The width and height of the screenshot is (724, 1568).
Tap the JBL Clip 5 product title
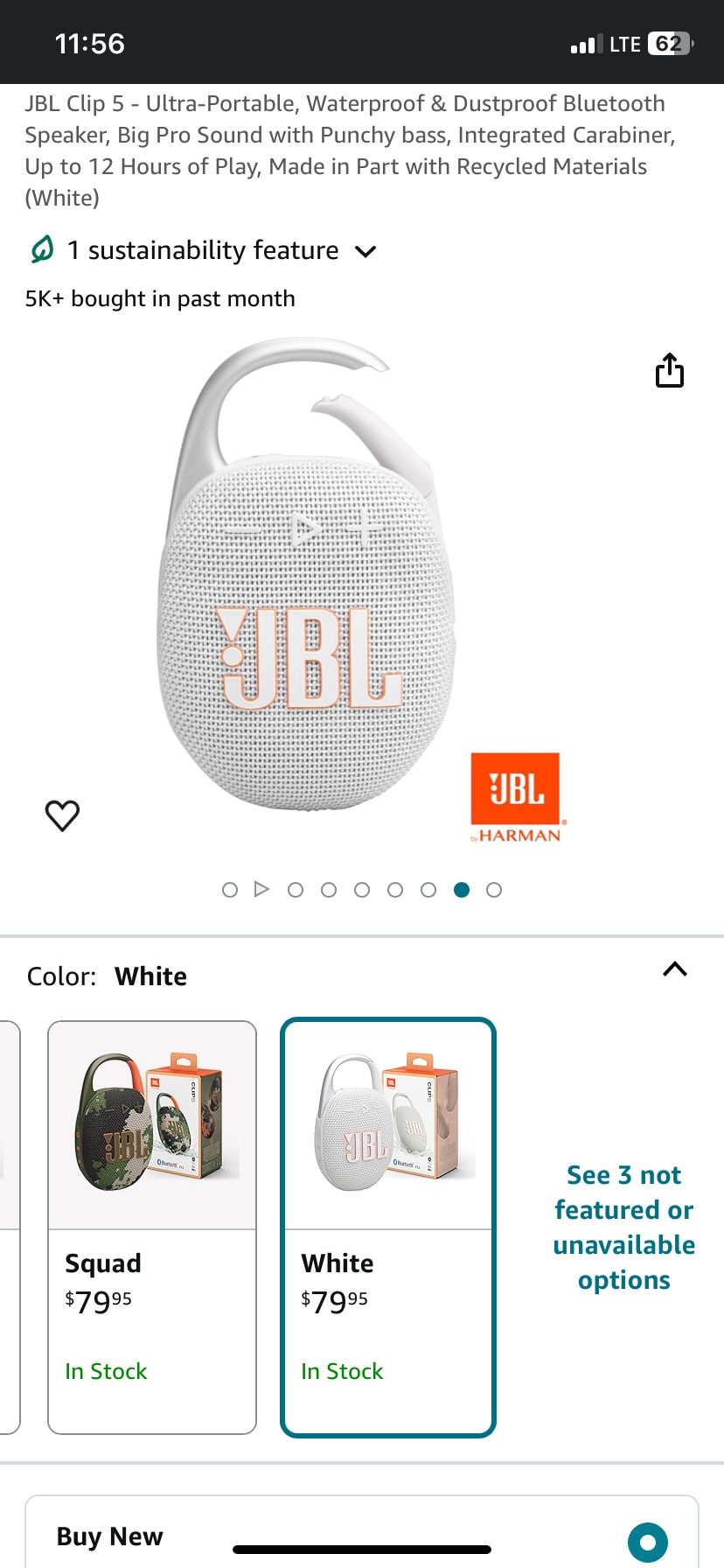350,150
